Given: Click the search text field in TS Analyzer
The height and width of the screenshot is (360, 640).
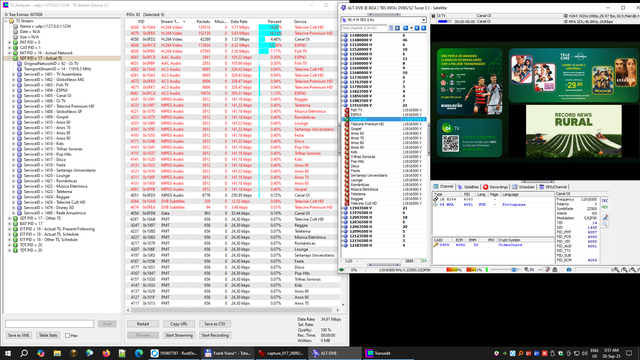Looking at the screenshot, I should (x=49, y=324).
